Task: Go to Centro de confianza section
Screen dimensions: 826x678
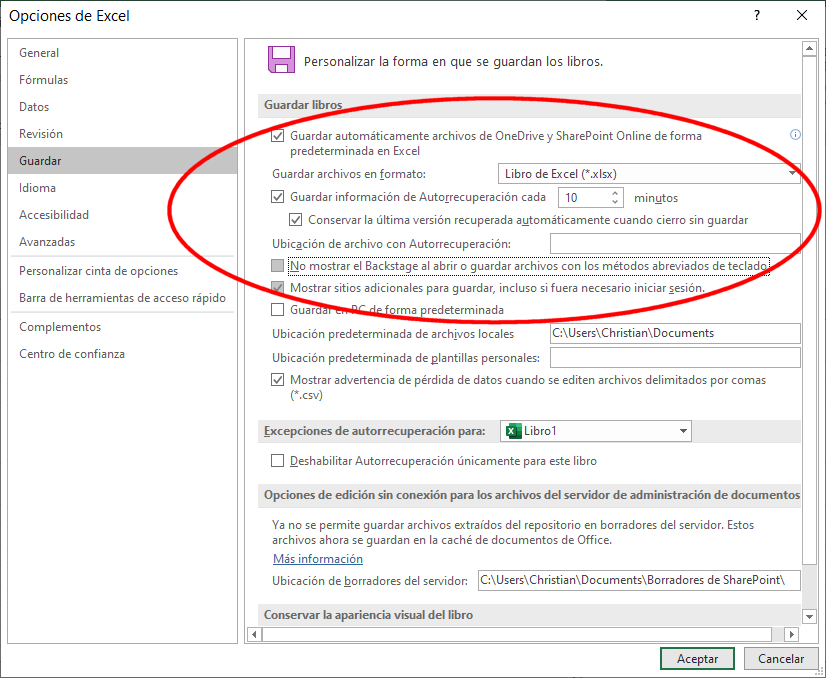Action: (72, 354)
